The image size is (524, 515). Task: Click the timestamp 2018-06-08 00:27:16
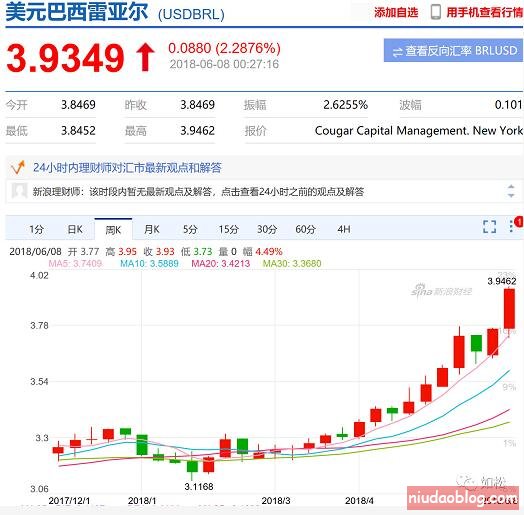[224, 64]
